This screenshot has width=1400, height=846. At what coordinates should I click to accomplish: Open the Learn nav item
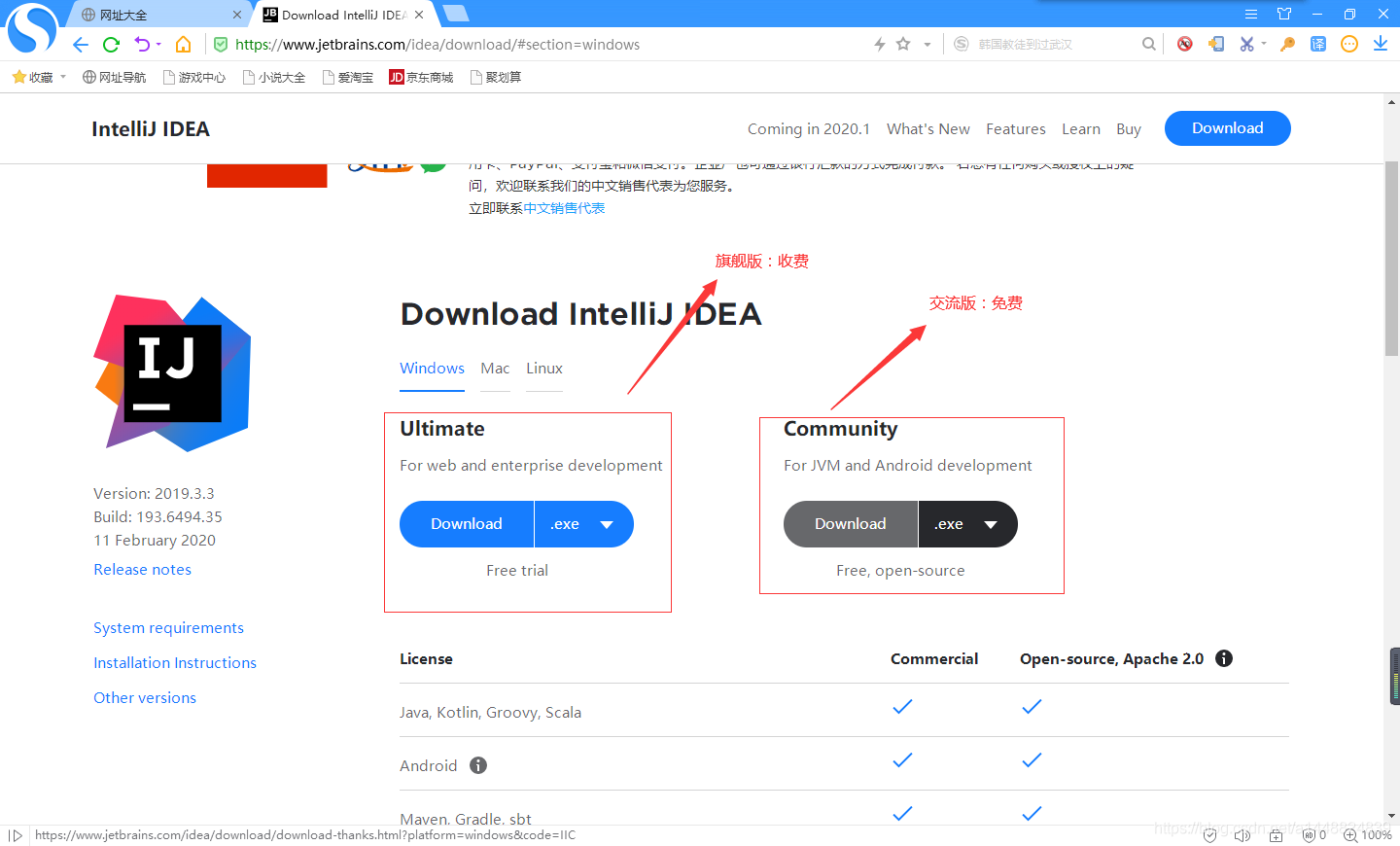tap(1081, 129)
